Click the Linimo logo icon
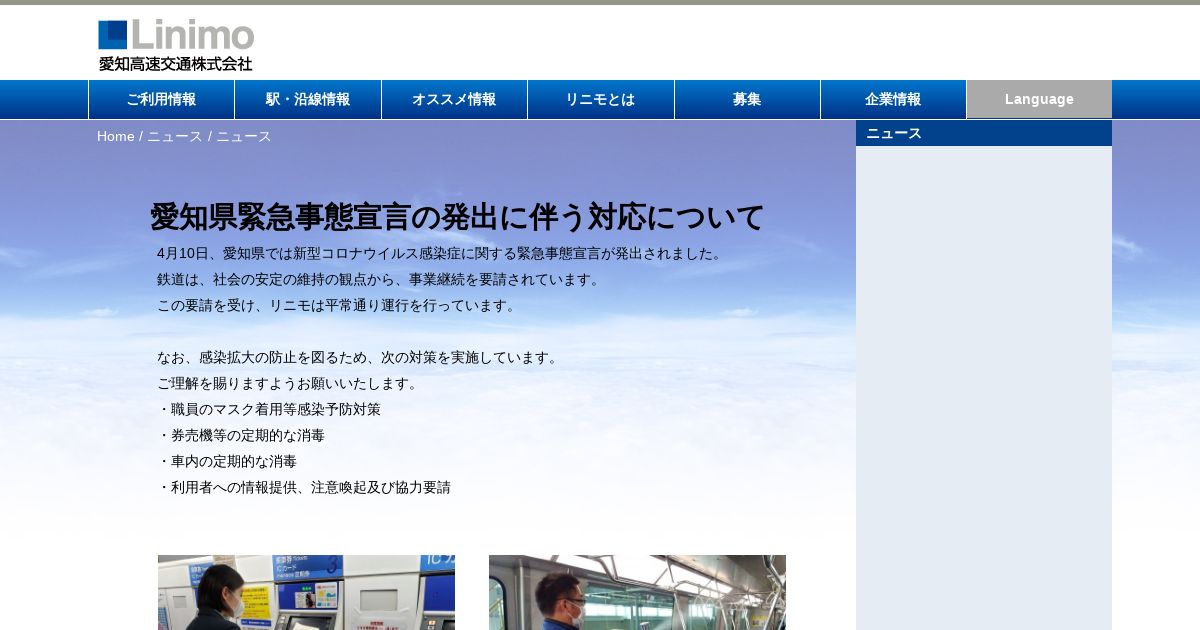The image size is (1200, 630). pyautogui.click(x=113, y=35)
